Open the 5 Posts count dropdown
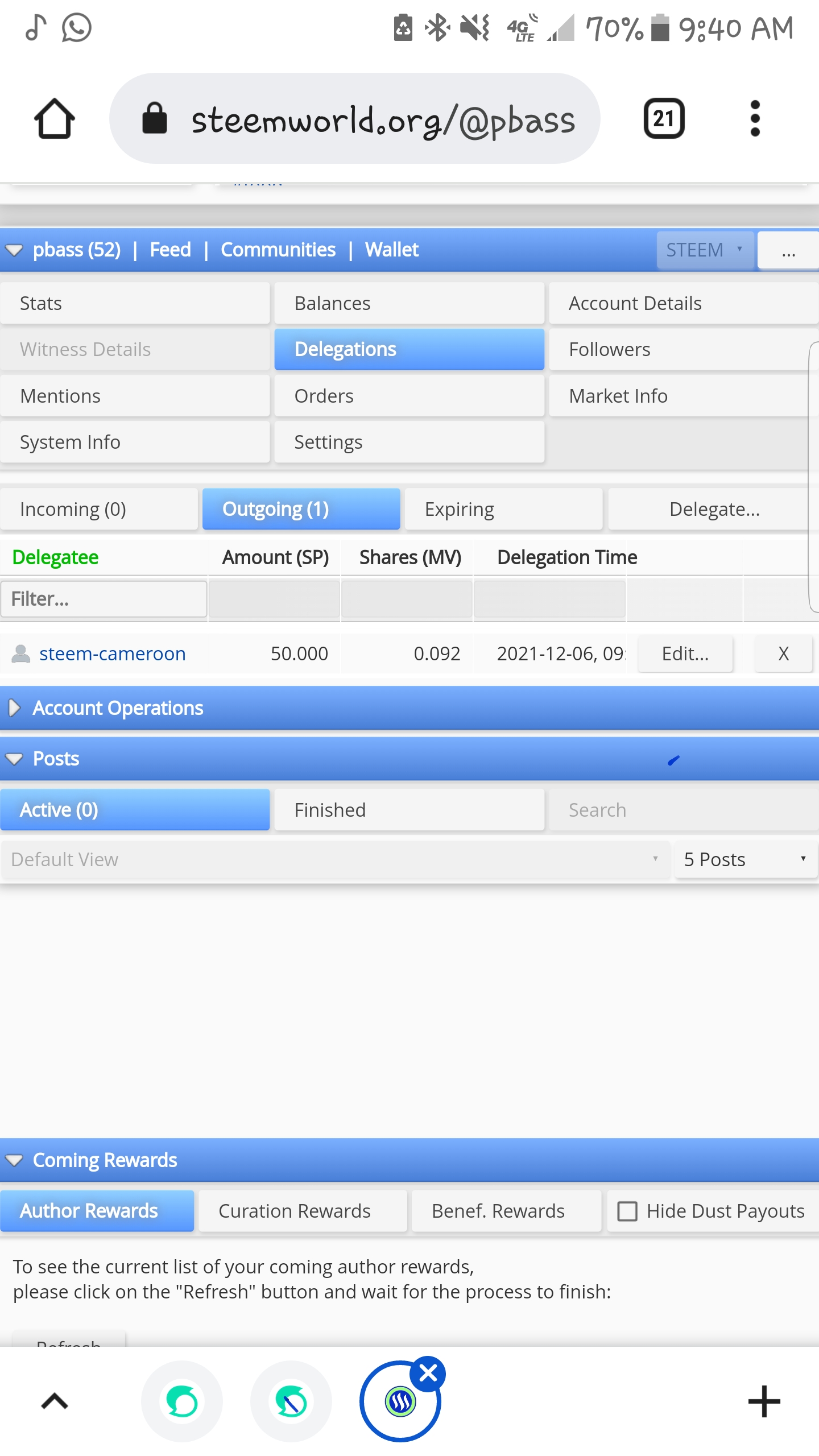Viewport: 819px width, 1456px height. pos(746,859)
